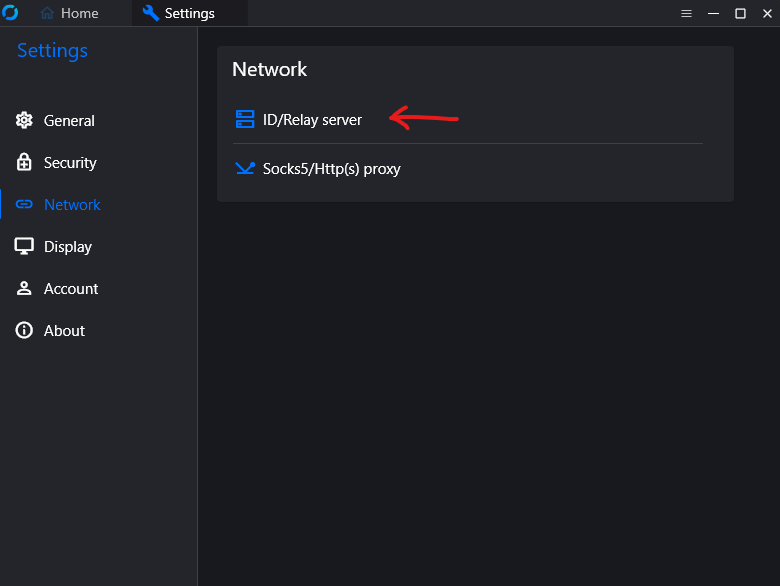Click the About info icon

pyautogui.click(x=24, y=330)
